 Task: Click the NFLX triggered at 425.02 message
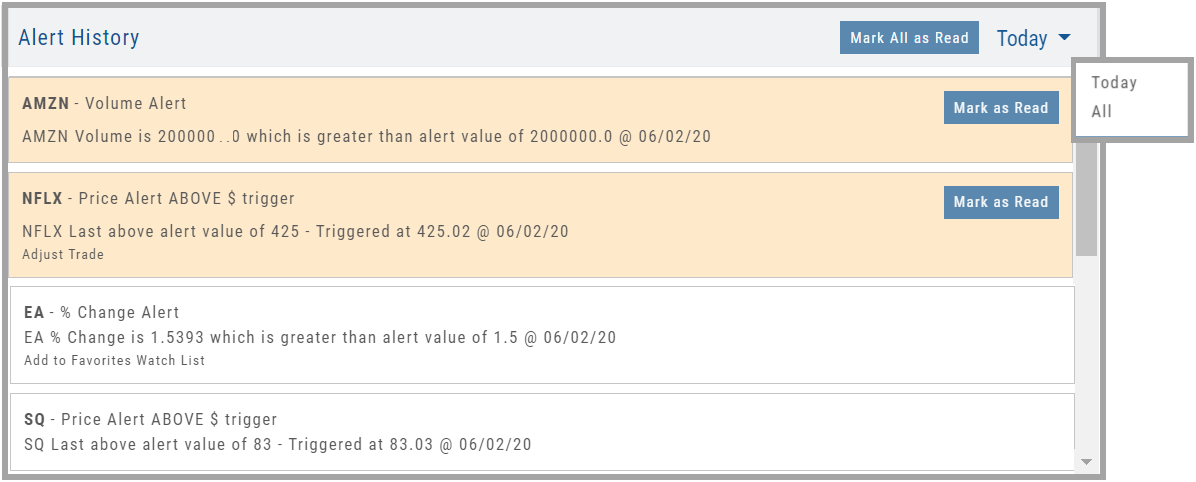pos(295,231)
